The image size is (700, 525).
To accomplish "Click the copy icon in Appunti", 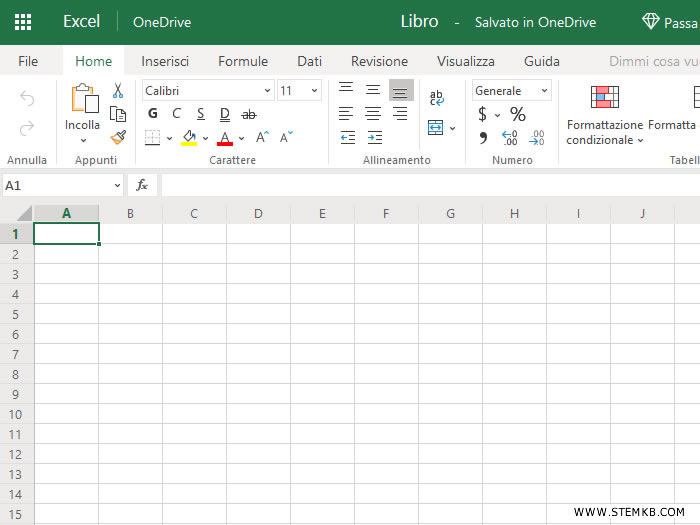I will click(x=118, y=114).
